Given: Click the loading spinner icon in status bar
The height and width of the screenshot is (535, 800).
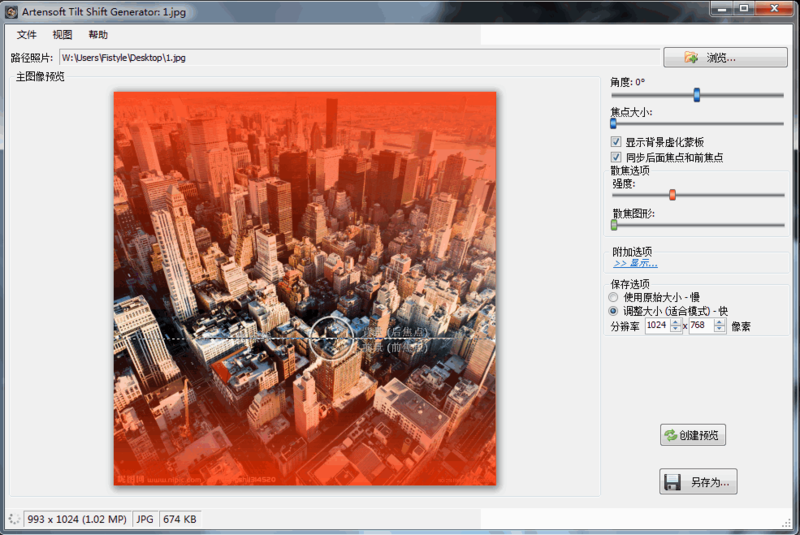Looking at the screenshot, I should 14,519.
